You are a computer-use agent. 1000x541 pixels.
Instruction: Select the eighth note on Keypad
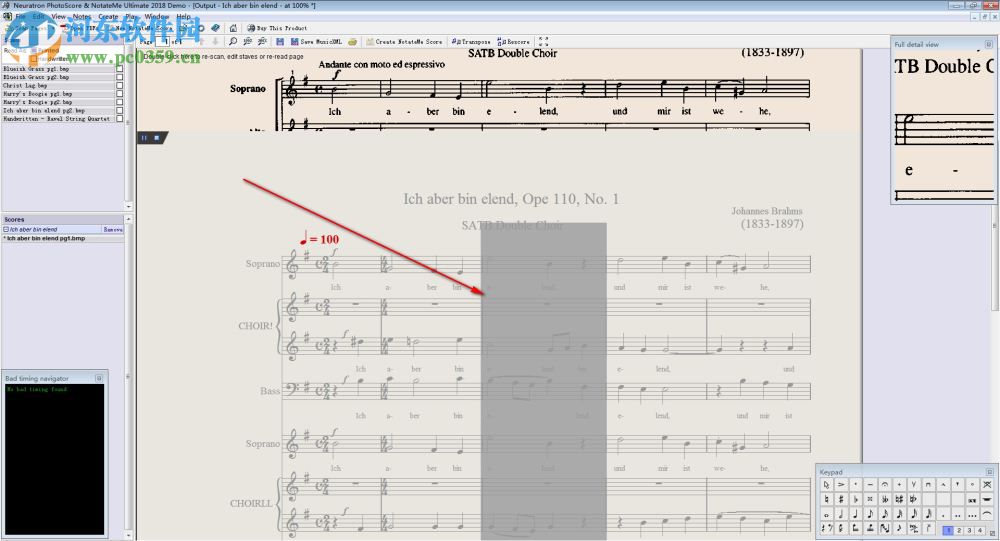871,514
